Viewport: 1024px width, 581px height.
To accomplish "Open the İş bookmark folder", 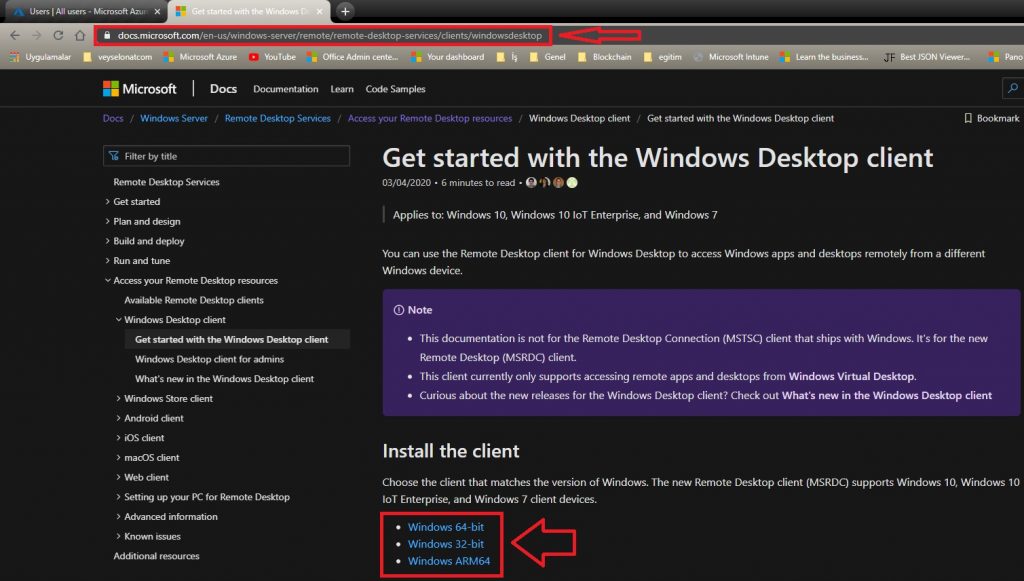I will point(507,57).
